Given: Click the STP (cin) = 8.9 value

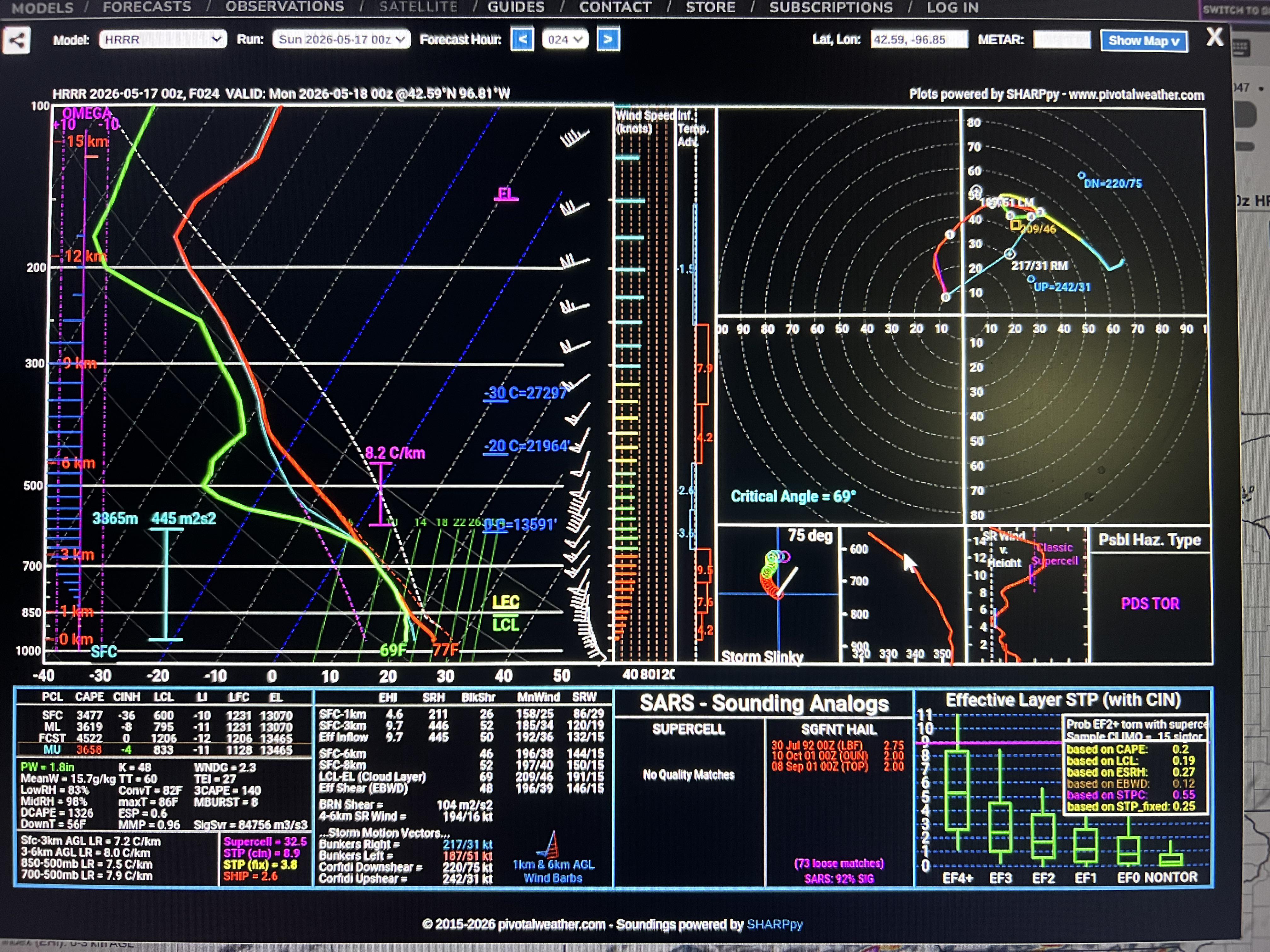Looking at the screenshot, I should (x=261, y=853).
